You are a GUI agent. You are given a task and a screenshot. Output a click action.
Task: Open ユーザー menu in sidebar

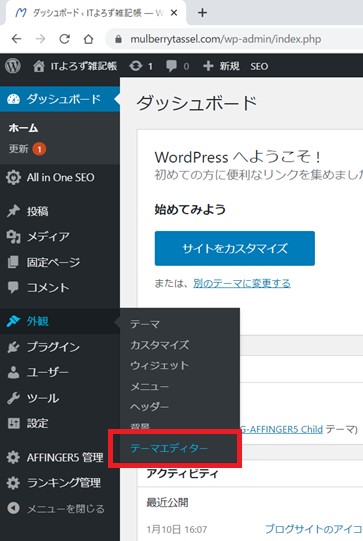[x=60, y=372]
